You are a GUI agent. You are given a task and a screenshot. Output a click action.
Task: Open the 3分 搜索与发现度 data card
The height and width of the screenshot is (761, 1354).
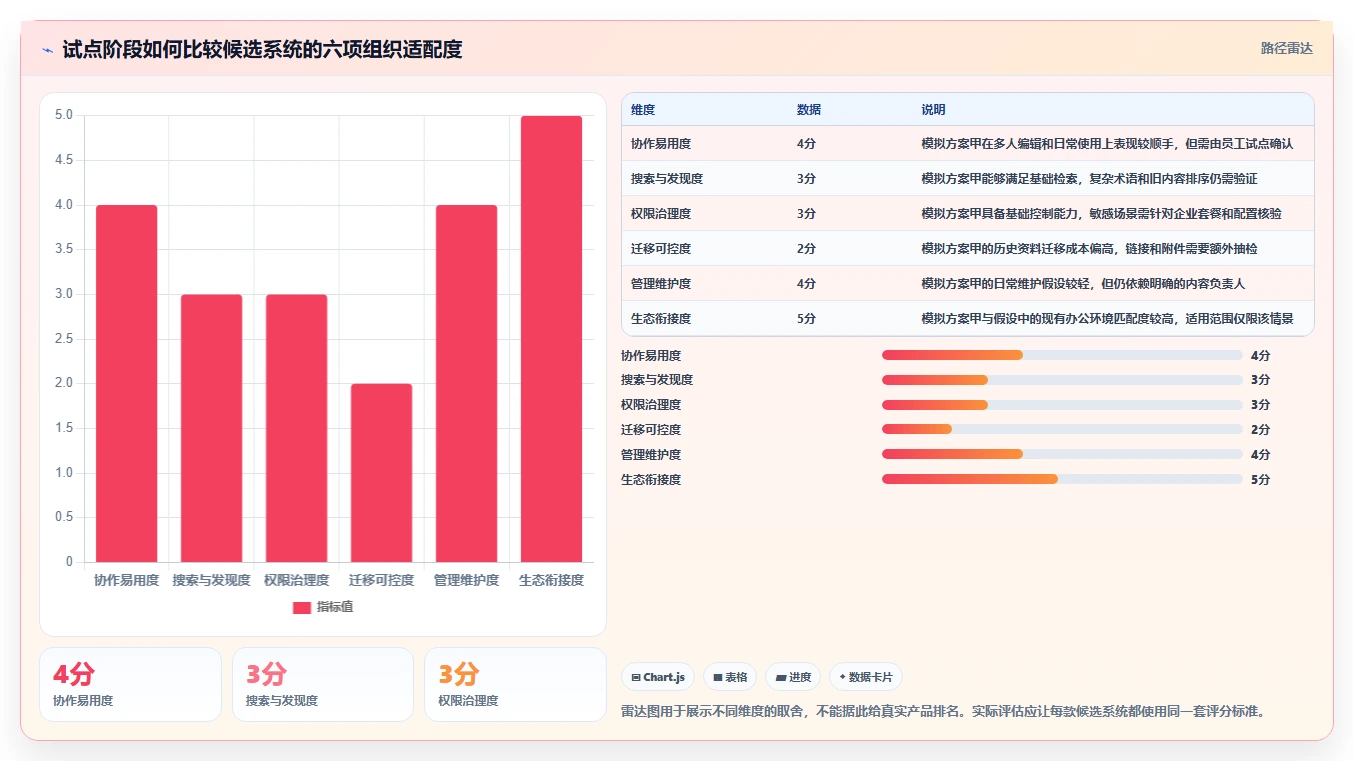coord(323,684)
